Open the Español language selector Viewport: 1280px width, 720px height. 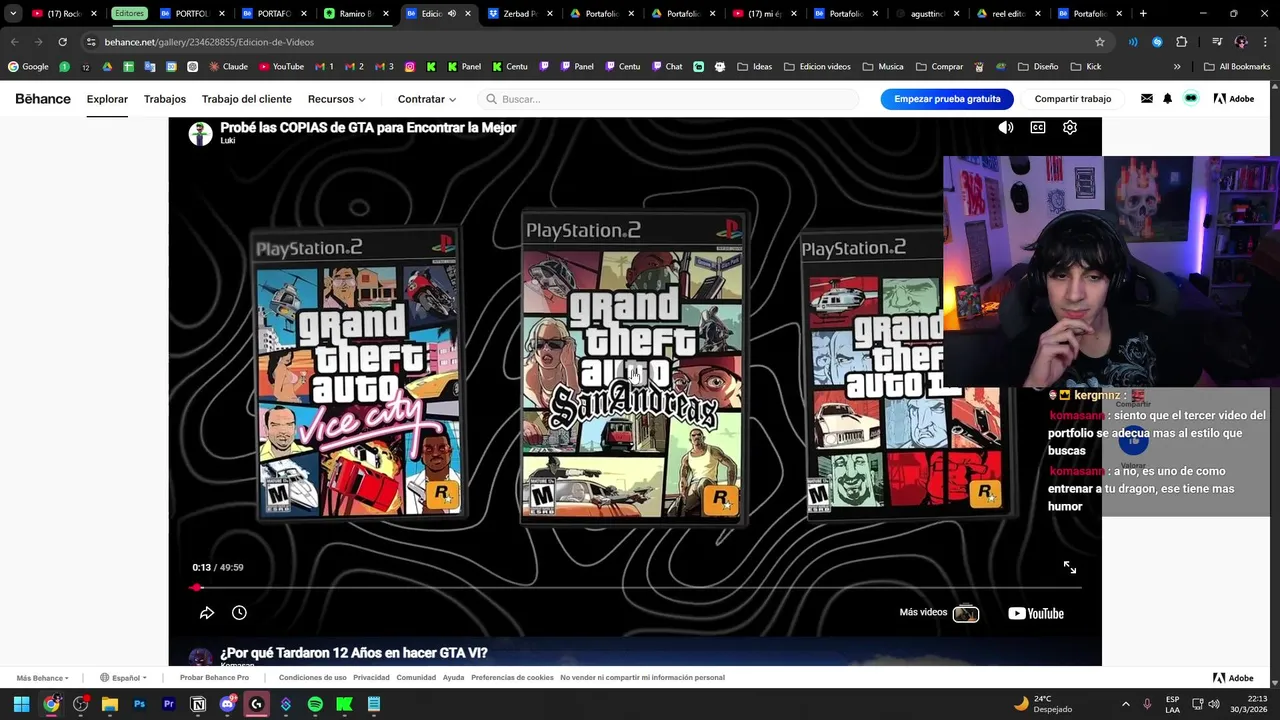[x=123, y=678]
